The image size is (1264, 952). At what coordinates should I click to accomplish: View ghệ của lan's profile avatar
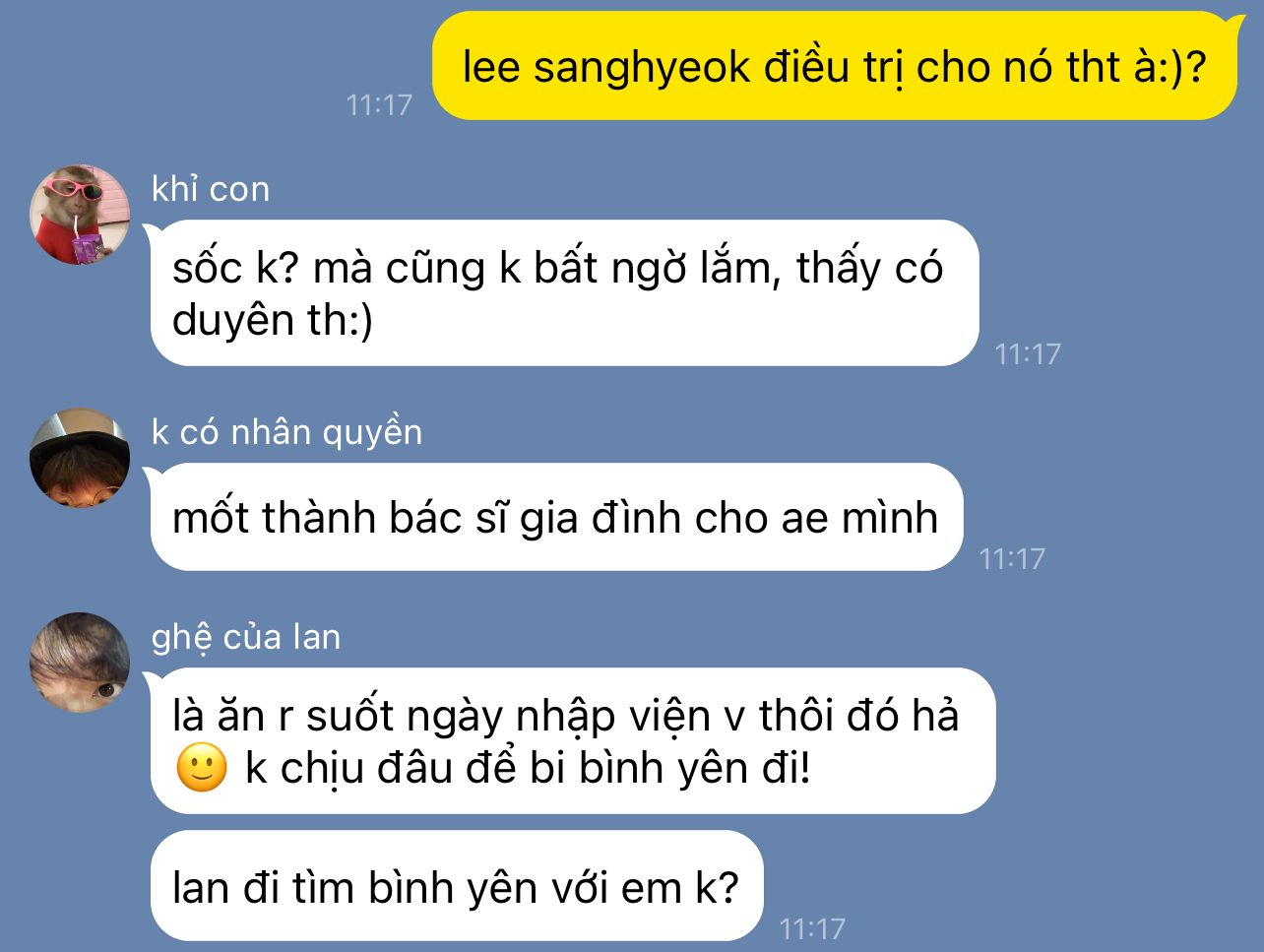coord(80,663)
